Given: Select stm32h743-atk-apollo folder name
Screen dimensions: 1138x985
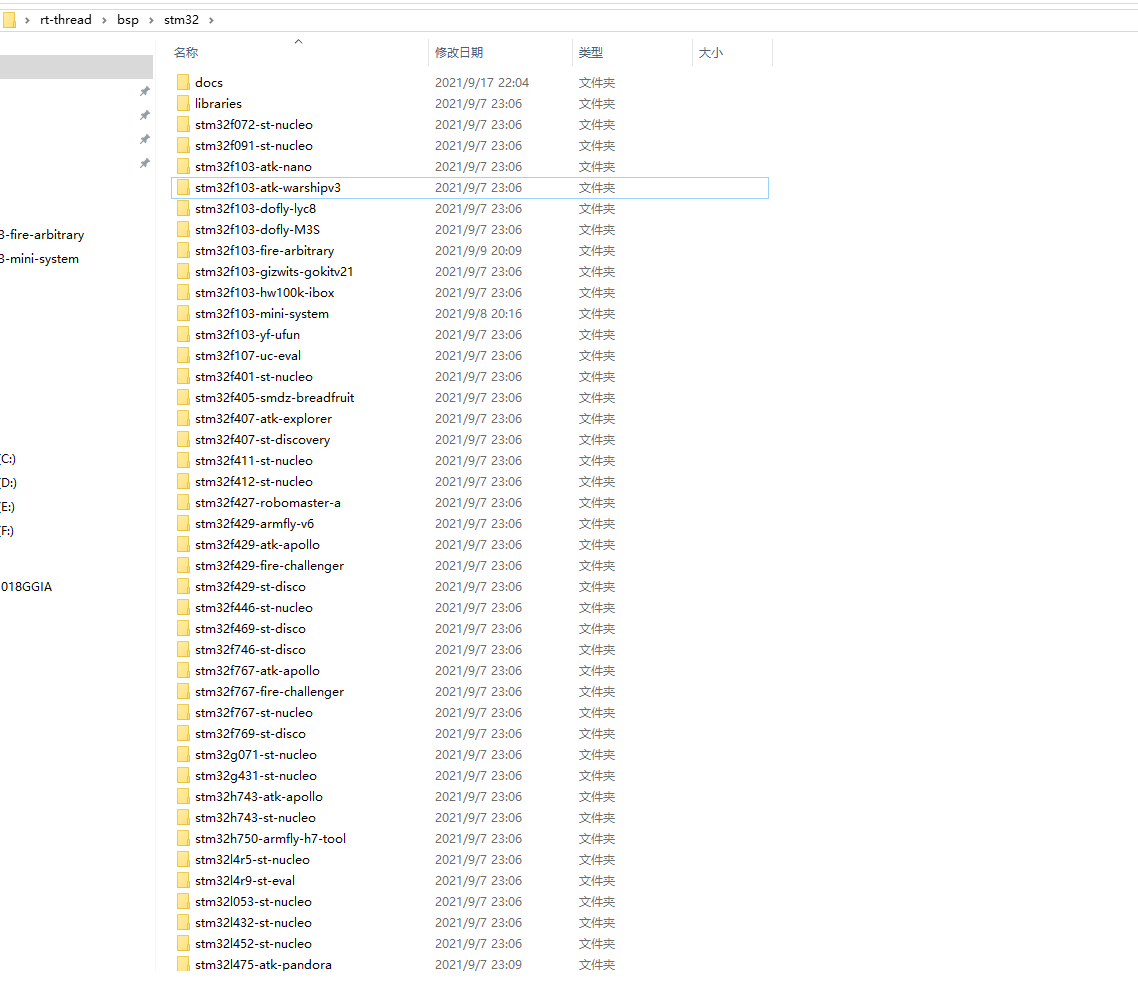Looking at the screenshot, I should point(259,797).
